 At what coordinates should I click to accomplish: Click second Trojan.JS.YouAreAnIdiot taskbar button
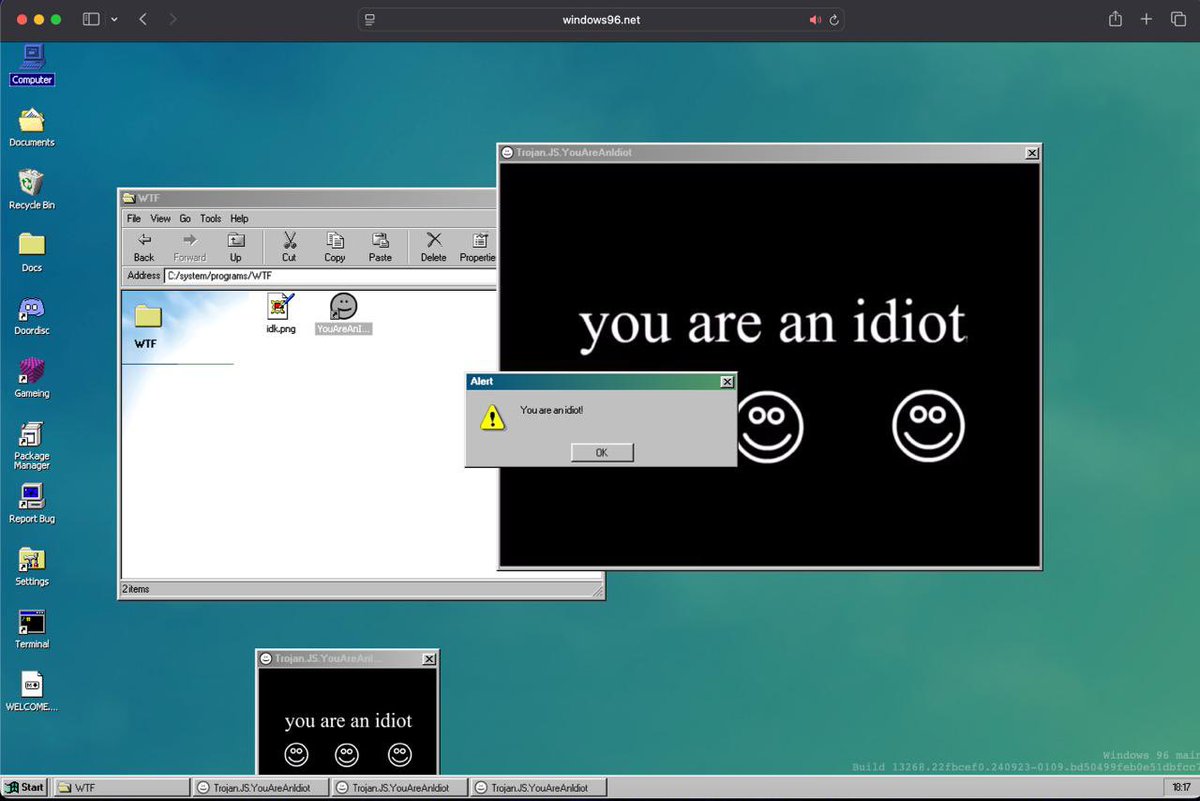(399, 788)
